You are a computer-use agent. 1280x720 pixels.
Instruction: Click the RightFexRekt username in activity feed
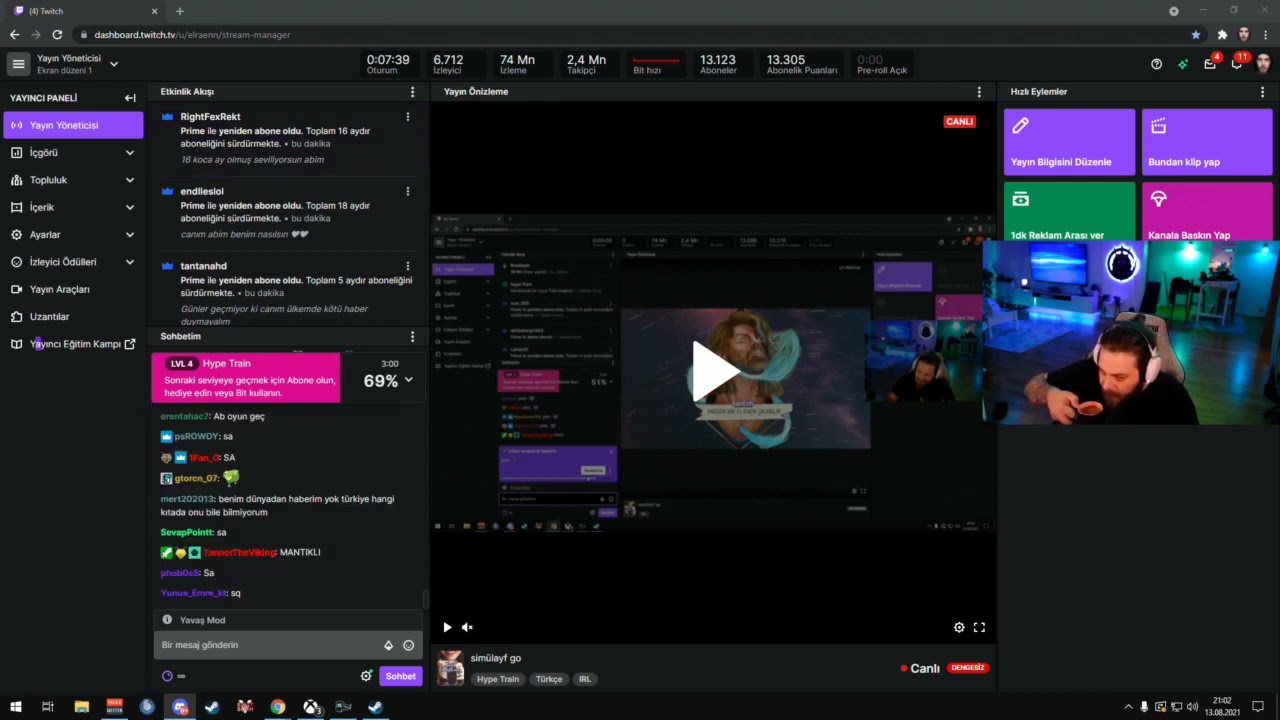210,117
